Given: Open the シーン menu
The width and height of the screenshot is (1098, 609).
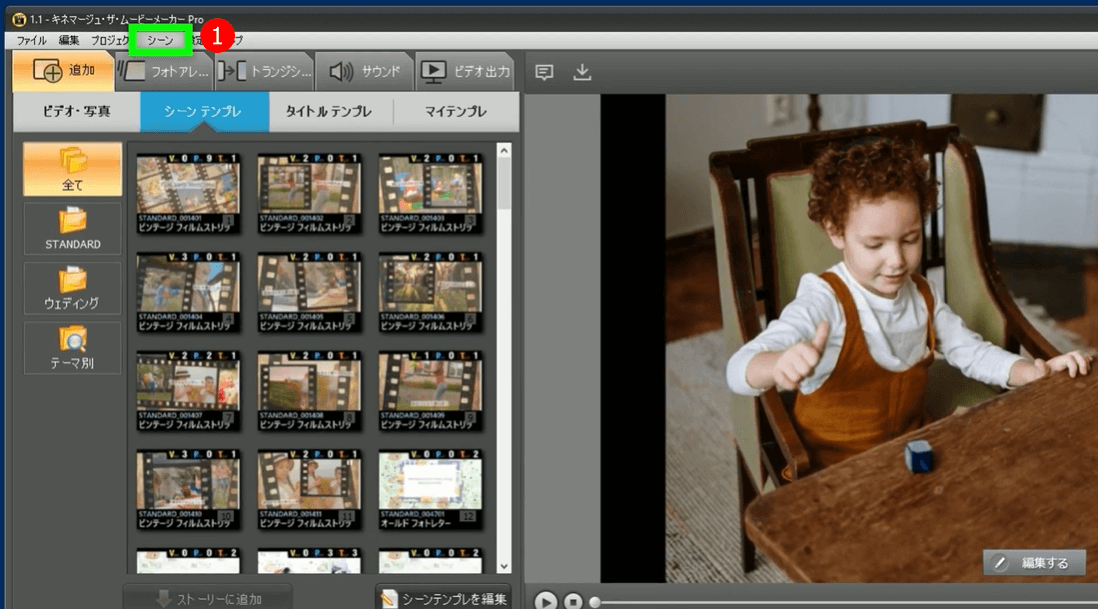Looking at the screenshot, I should pyautogui.click(x=160, y=40).
